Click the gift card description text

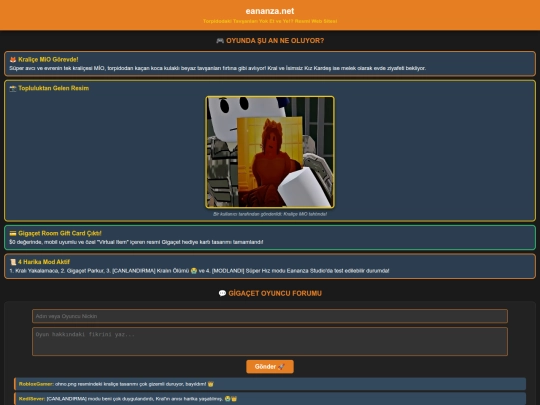(x=136, y=242)
